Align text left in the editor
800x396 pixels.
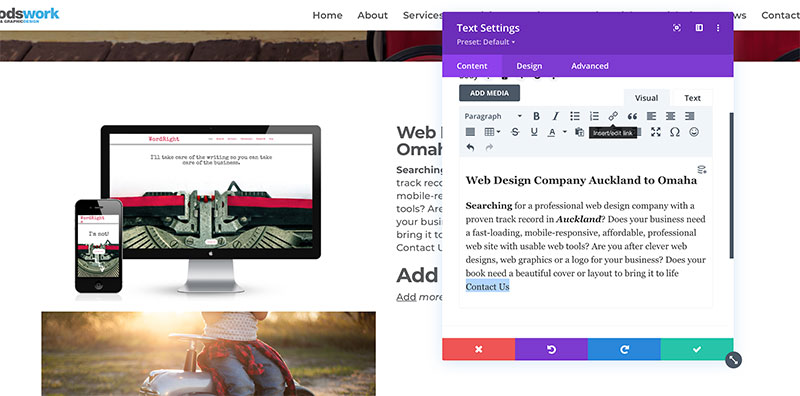tap(652, 116)
